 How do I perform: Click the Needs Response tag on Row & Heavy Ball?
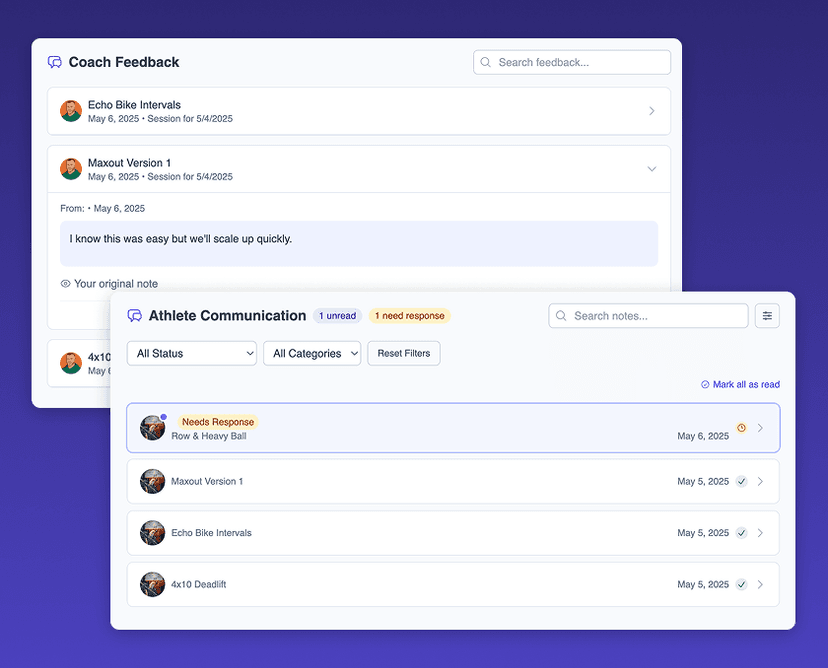point(218,422)
